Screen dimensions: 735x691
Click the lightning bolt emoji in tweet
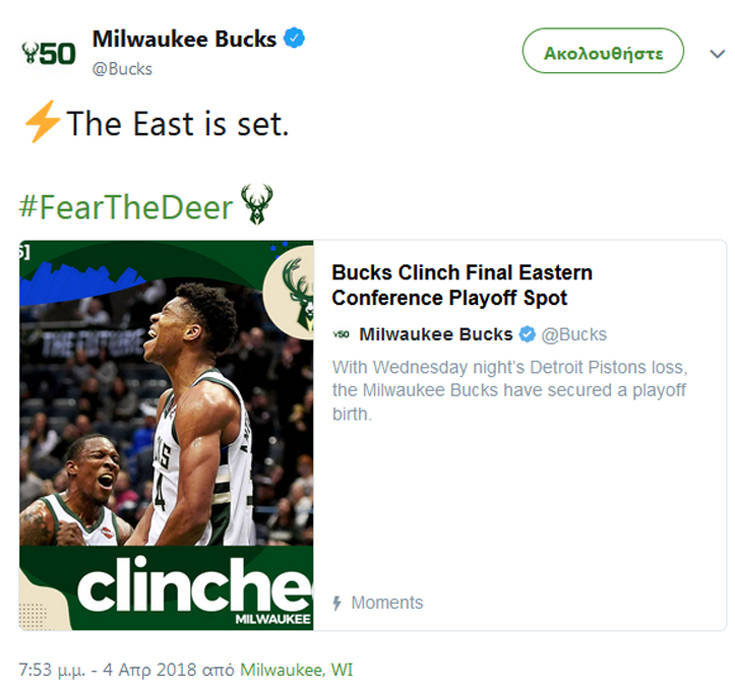42,121
